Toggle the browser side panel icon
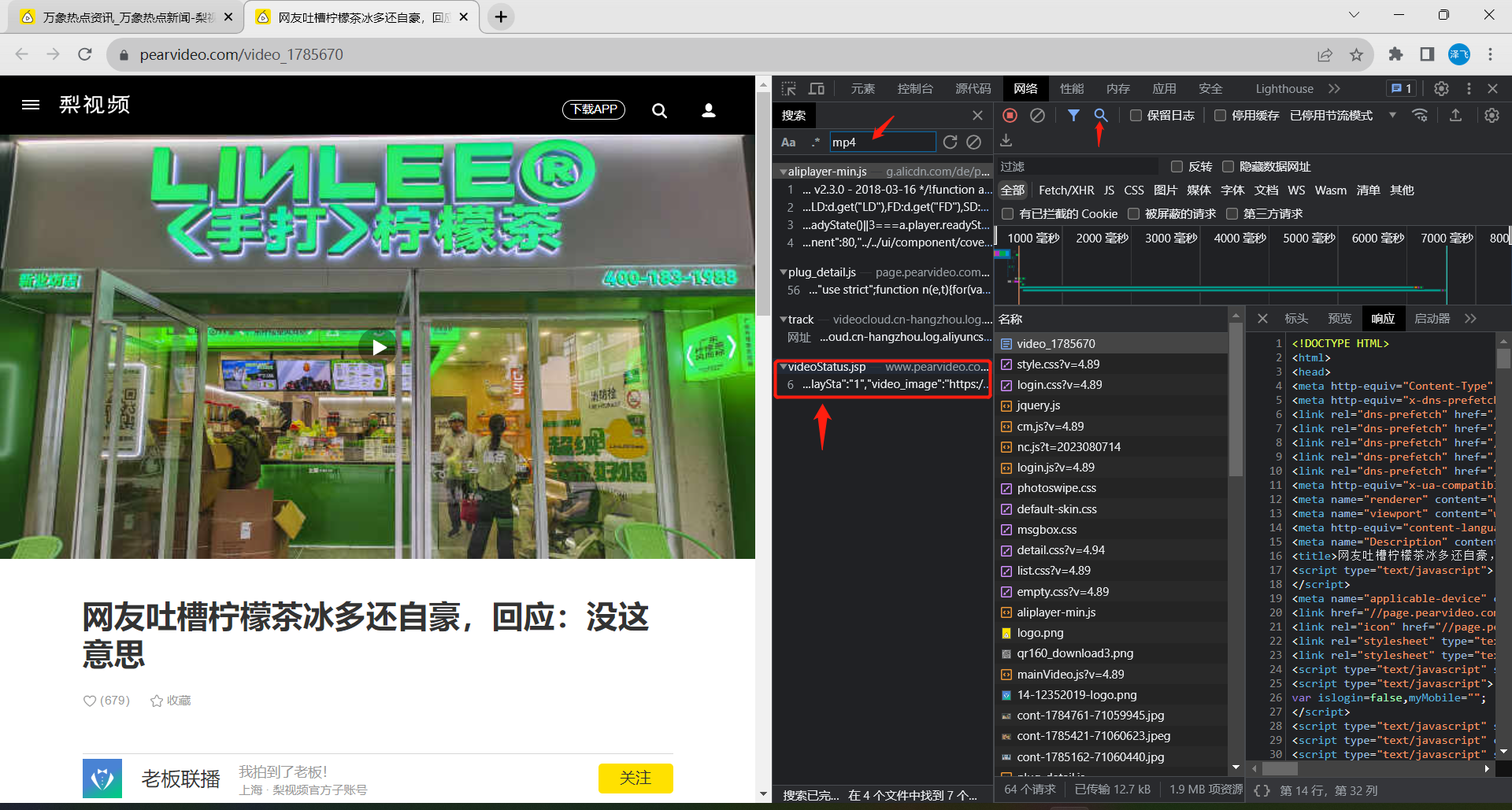Image resolution: width=1512 pixels, height=810 pixels. [x=1427, y=54]
